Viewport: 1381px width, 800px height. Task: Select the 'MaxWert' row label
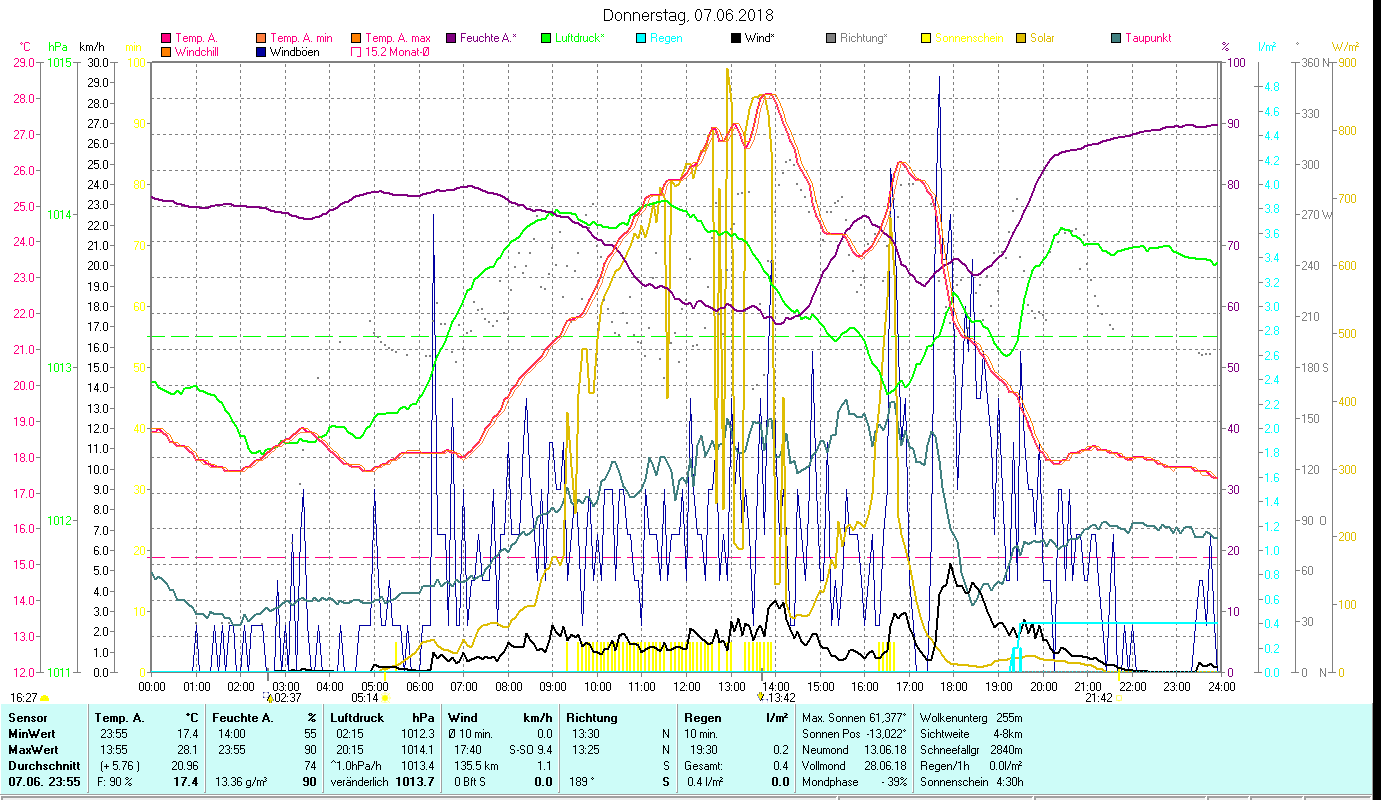pos(33,750)
